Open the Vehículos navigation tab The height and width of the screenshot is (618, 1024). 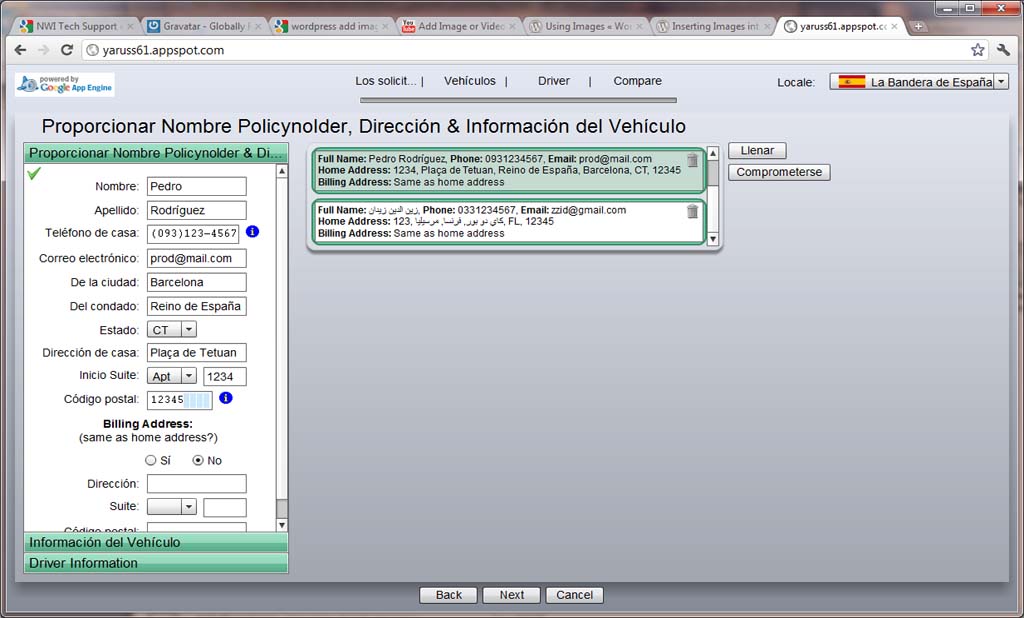pyautogui.click(x=469, y=81)
